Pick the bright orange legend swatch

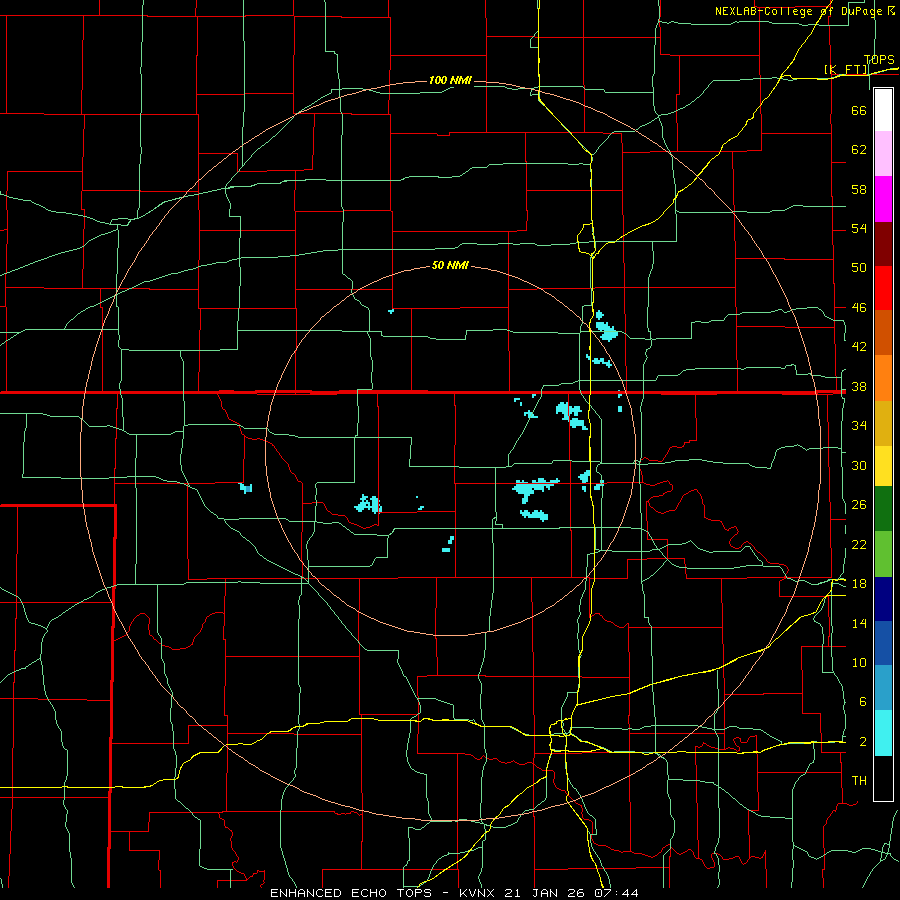(883, 378)
